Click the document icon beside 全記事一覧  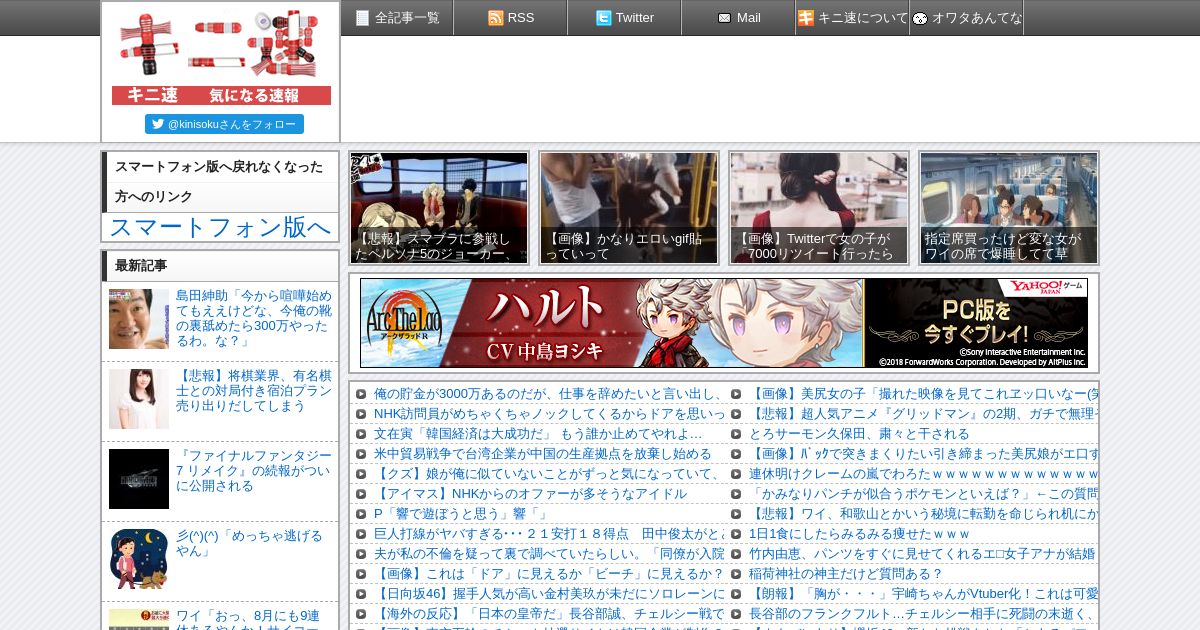362,18
